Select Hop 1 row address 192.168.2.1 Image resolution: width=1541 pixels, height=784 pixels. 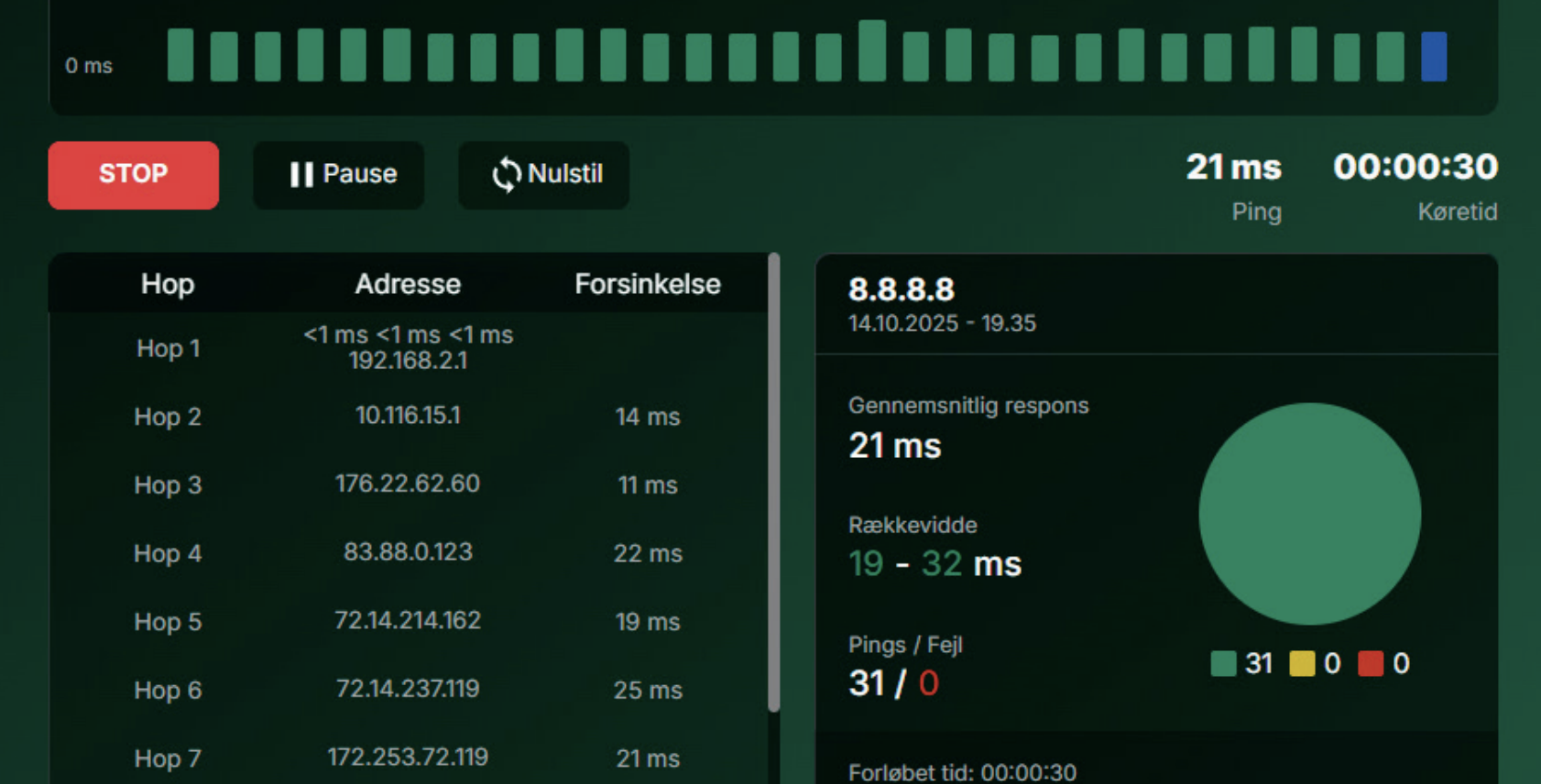coord(408,361)
